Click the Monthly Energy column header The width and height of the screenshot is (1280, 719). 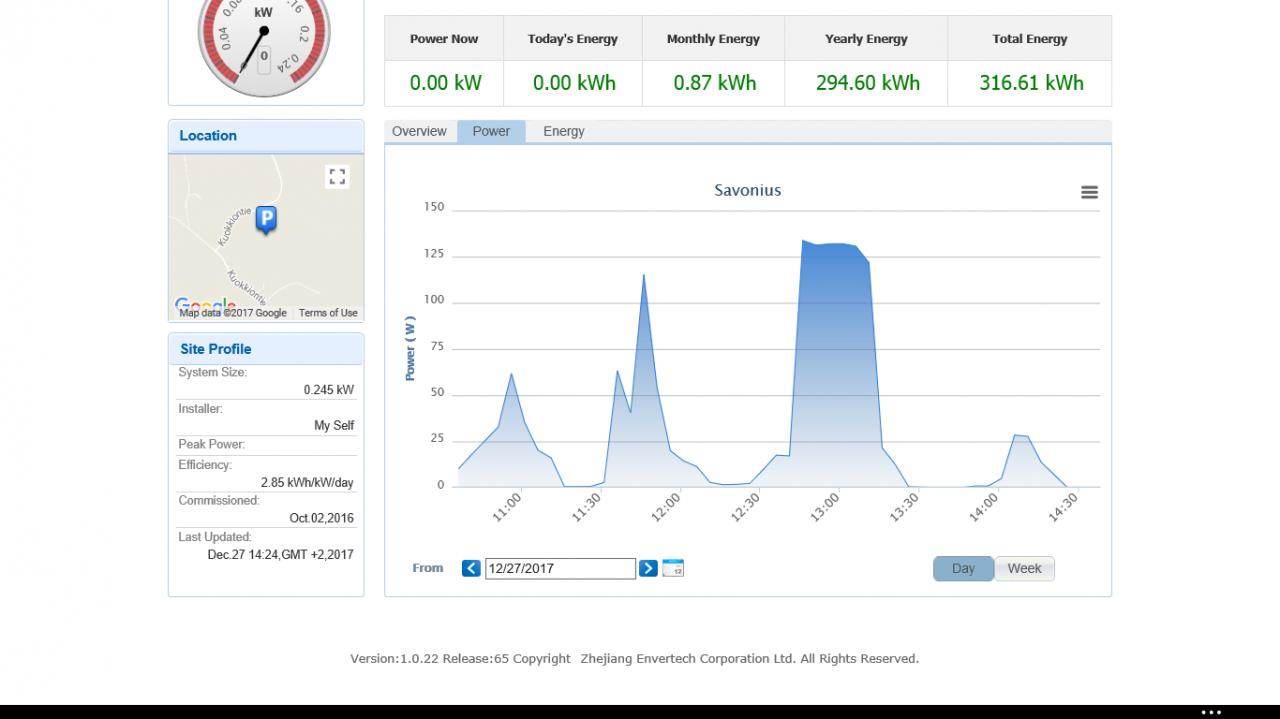click(x=713, y=39)
